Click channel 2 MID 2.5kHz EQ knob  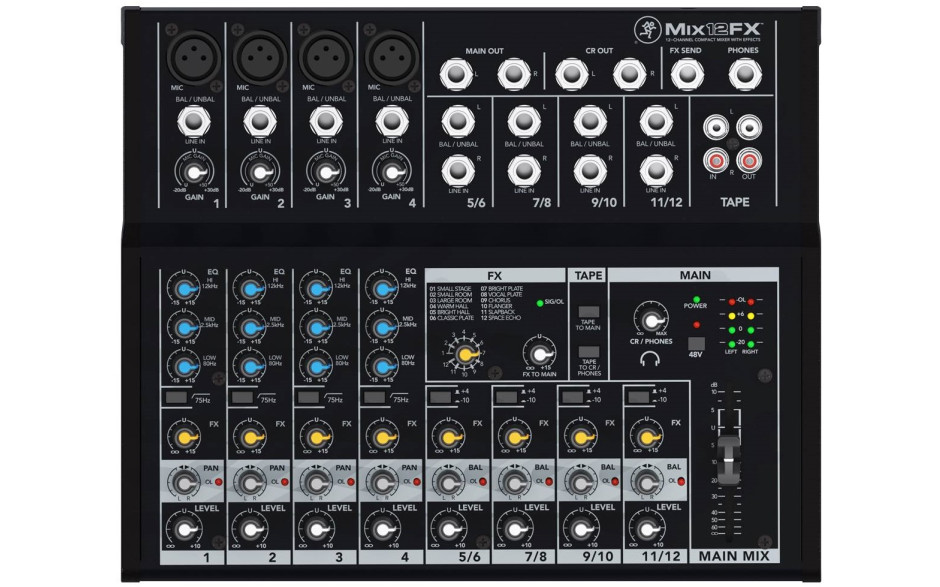(249, 328)
